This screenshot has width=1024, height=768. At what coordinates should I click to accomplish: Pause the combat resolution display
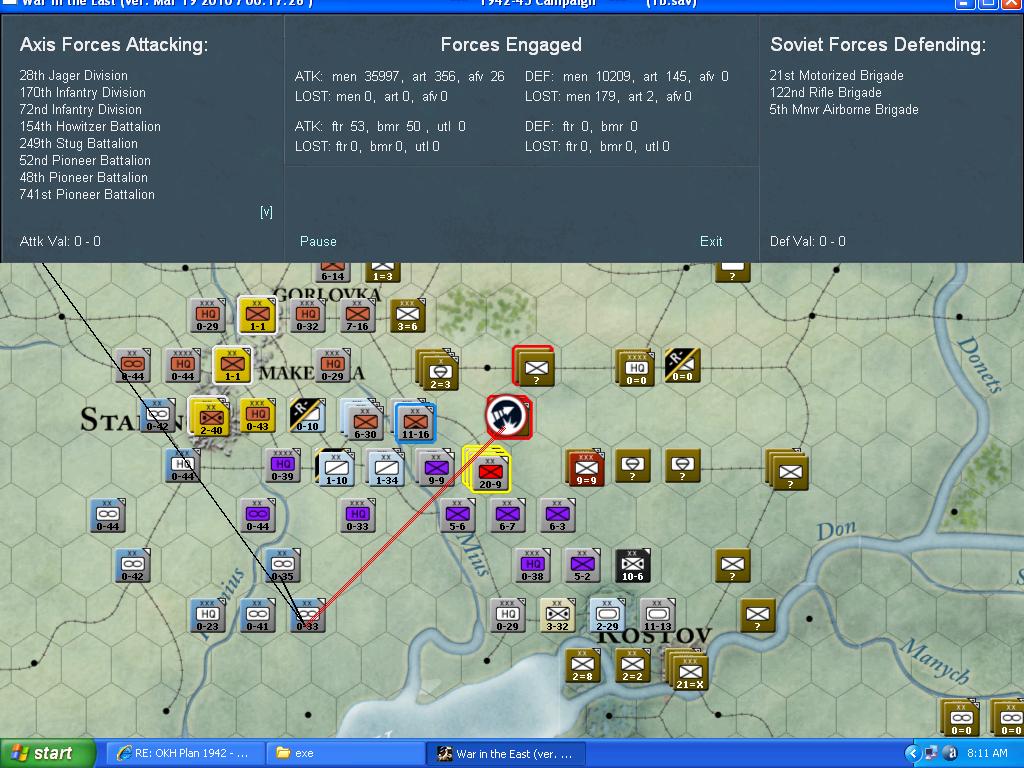318,241
